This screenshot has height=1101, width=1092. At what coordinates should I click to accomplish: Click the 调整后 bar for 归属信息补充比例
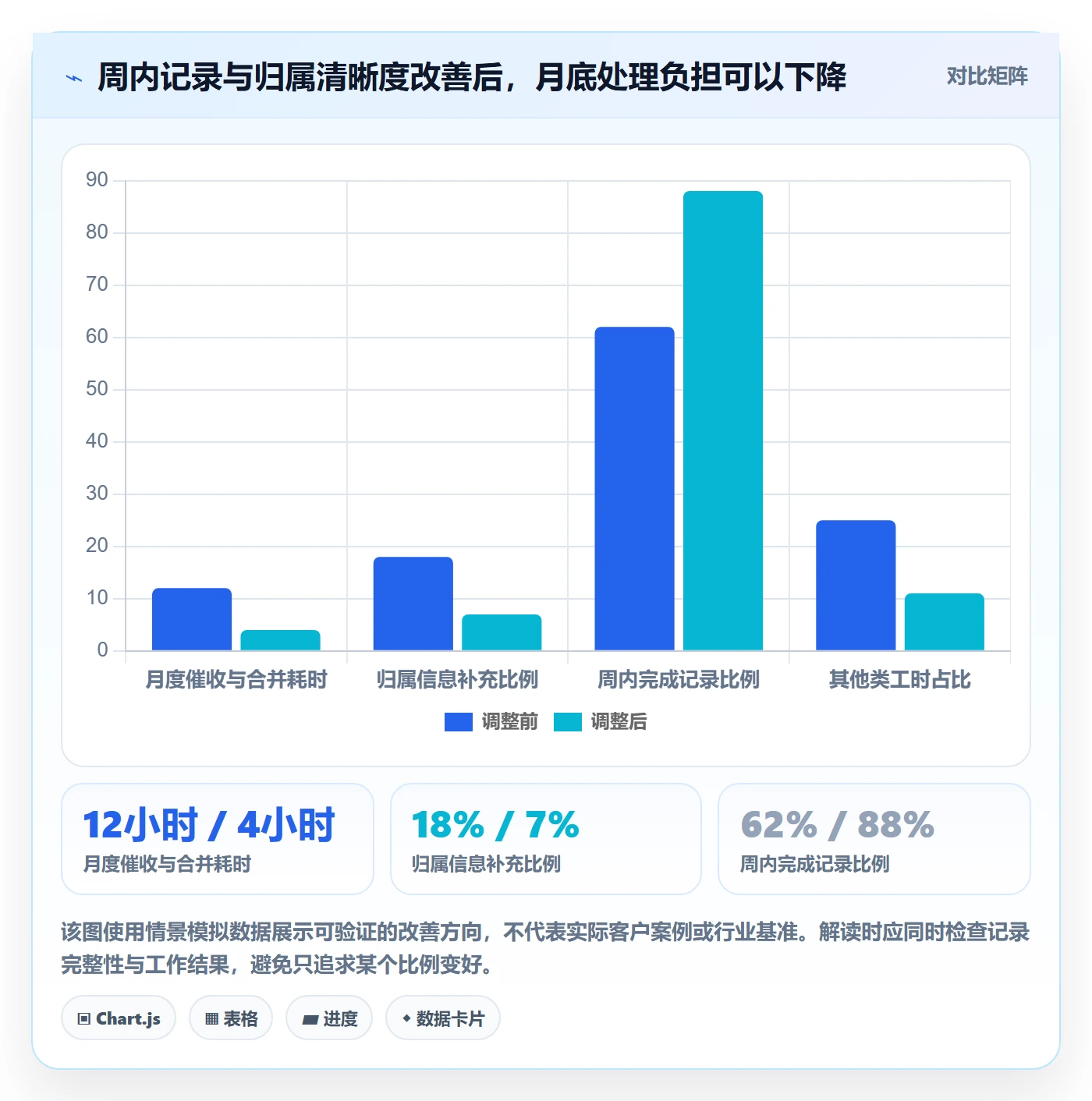pos(502,632)
